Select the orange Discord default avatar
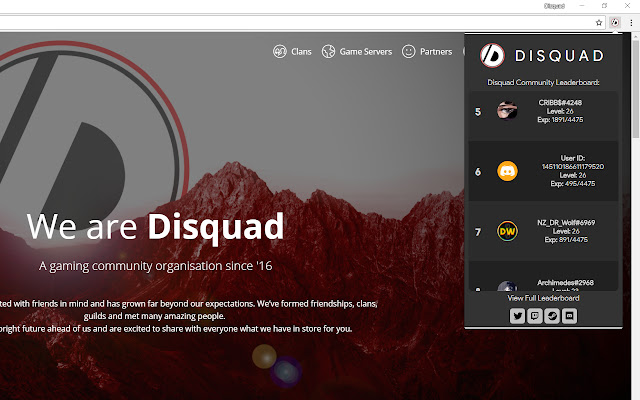Image resolution: width=640 pixels, height=400 pixels. click(x=507, y=171)
